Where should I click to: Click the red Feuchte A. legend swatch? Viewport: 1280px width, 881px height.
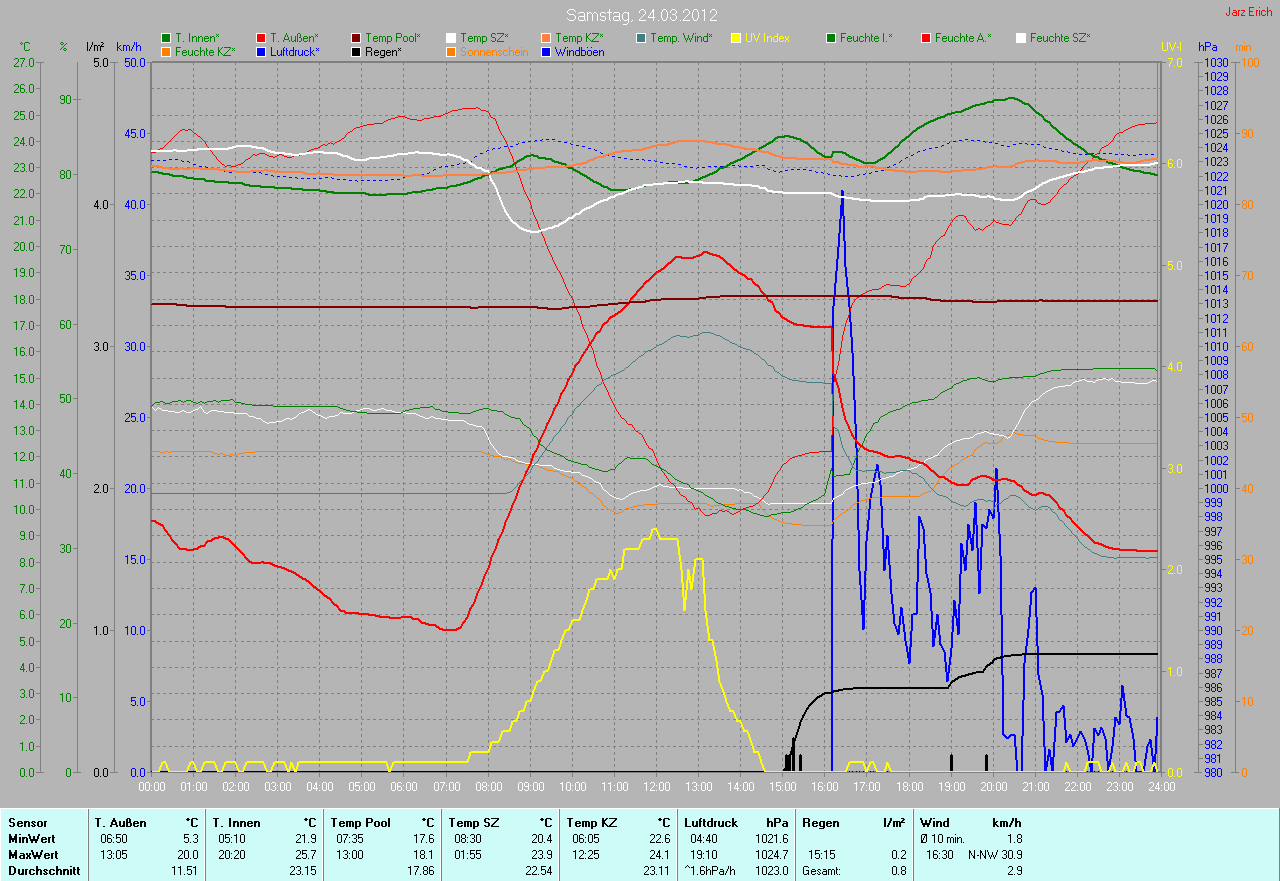click(x=926, y=38)
